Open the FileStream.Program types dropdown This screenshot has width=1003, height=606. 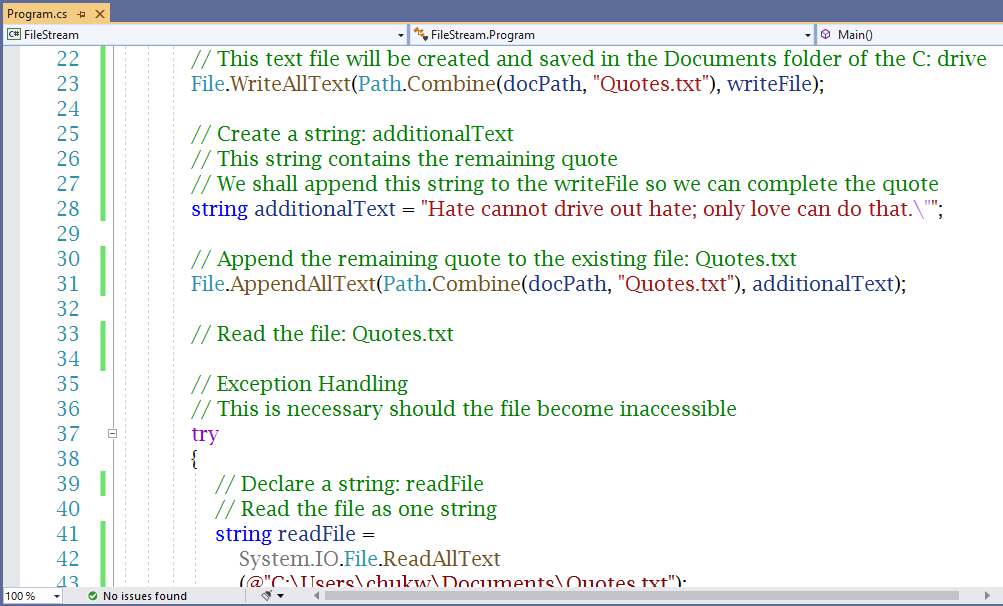[x=805, y=34]
